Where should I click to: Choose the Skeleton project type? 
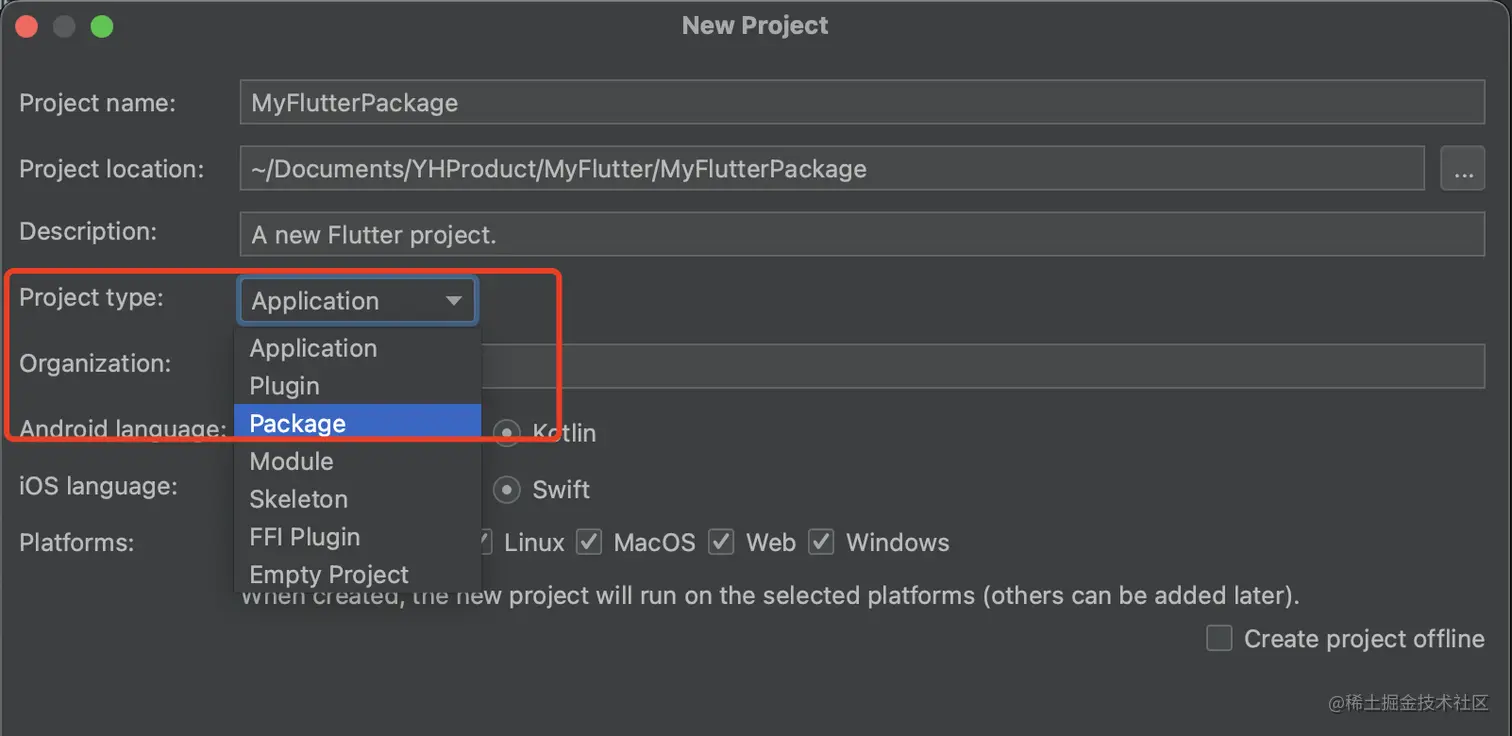point(299,499)
